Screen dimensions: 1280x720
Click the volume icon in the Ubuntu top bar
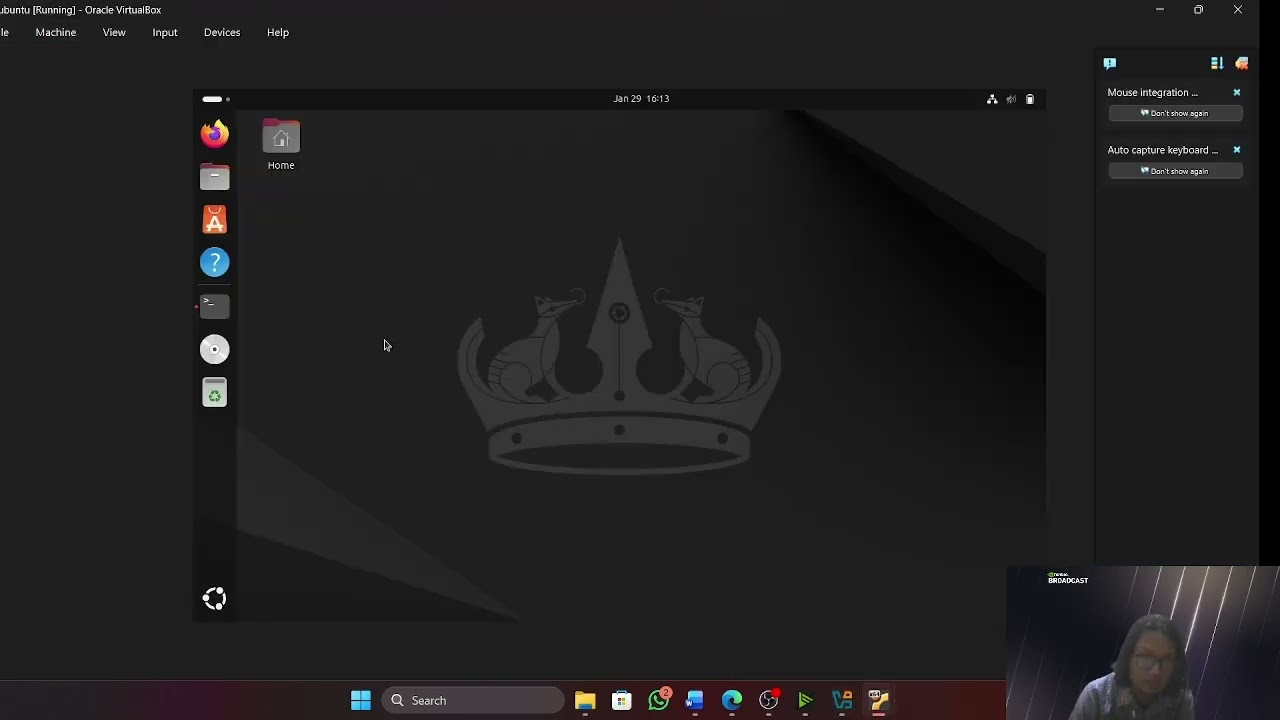click(x=1011, y=99)
